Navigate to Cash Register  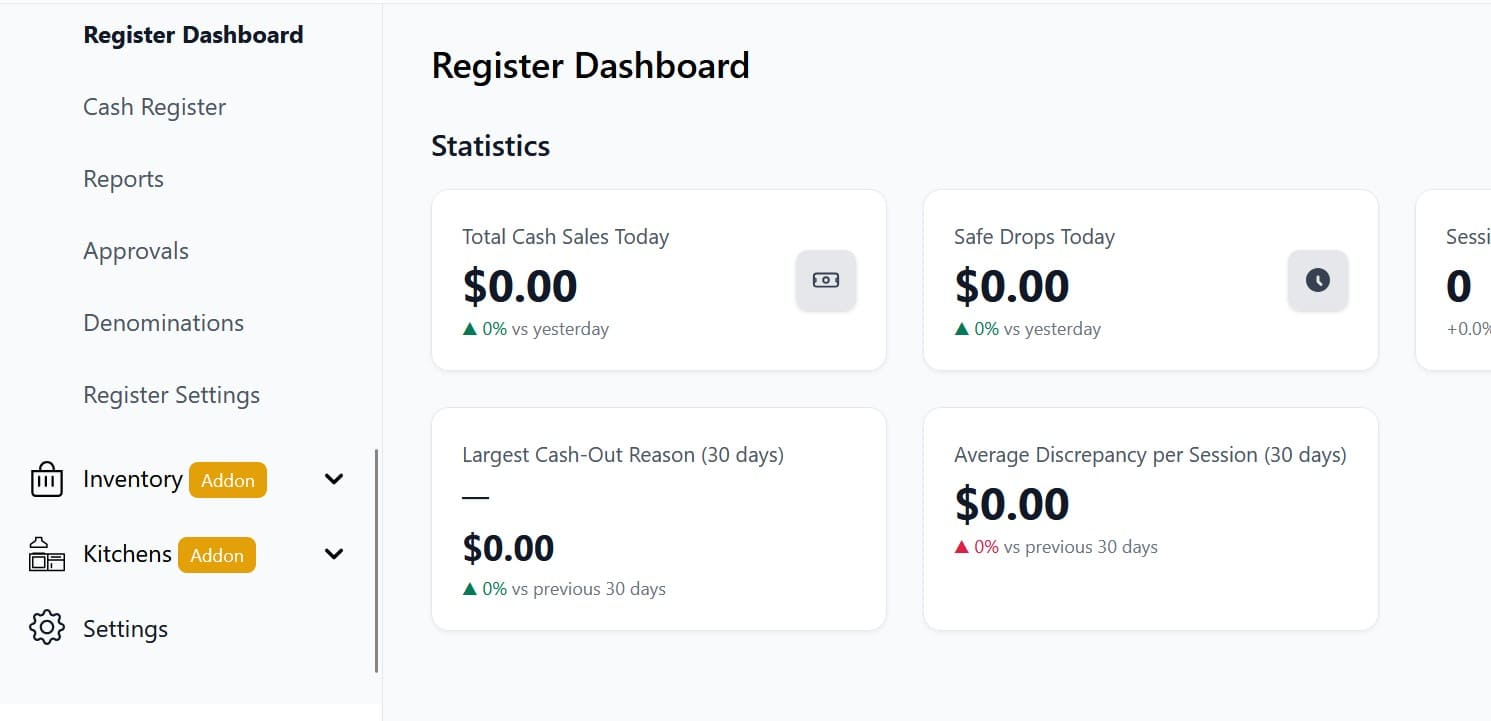click(154, 107)
